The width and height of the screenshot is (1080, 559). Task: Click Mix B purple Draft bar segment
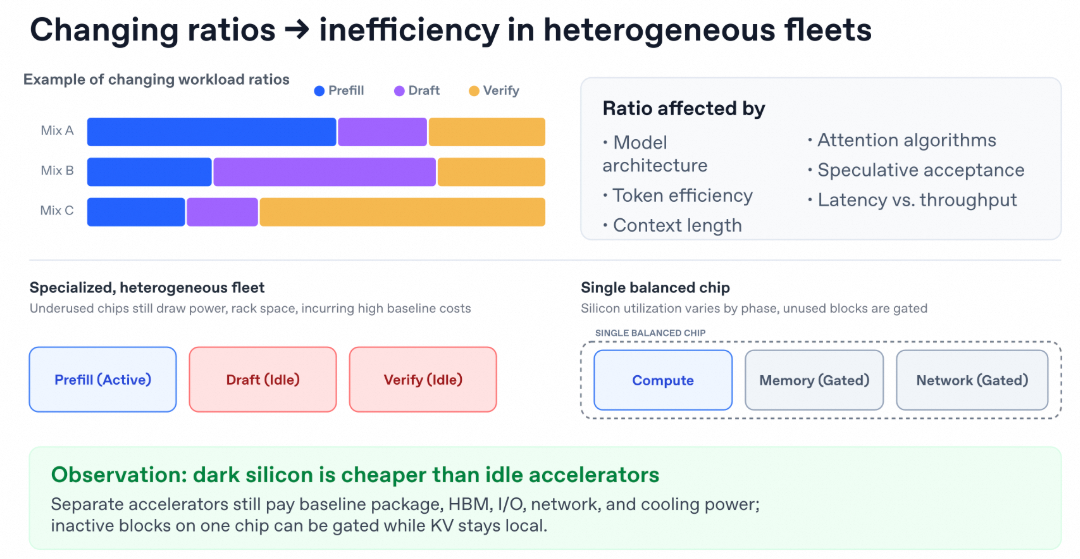tap(324, 171)
